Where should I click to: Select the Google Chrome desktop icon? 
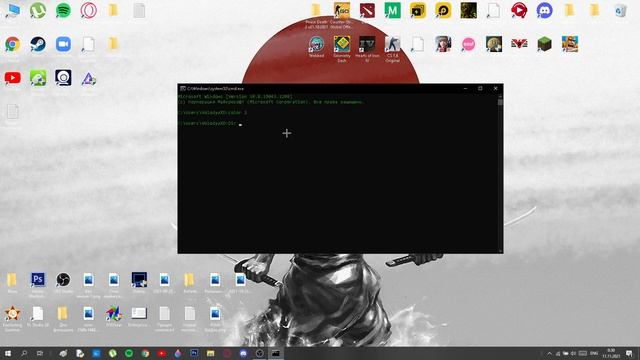coord(13,44)
